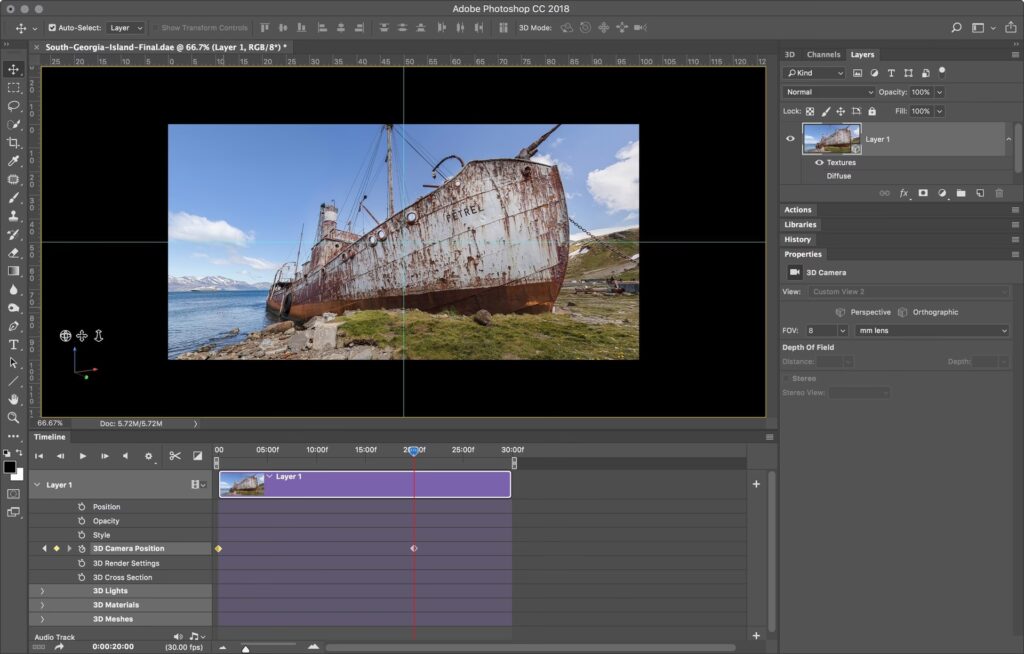
Task: Toggle the Auto-Select checkbox
Action: (52, 28)
